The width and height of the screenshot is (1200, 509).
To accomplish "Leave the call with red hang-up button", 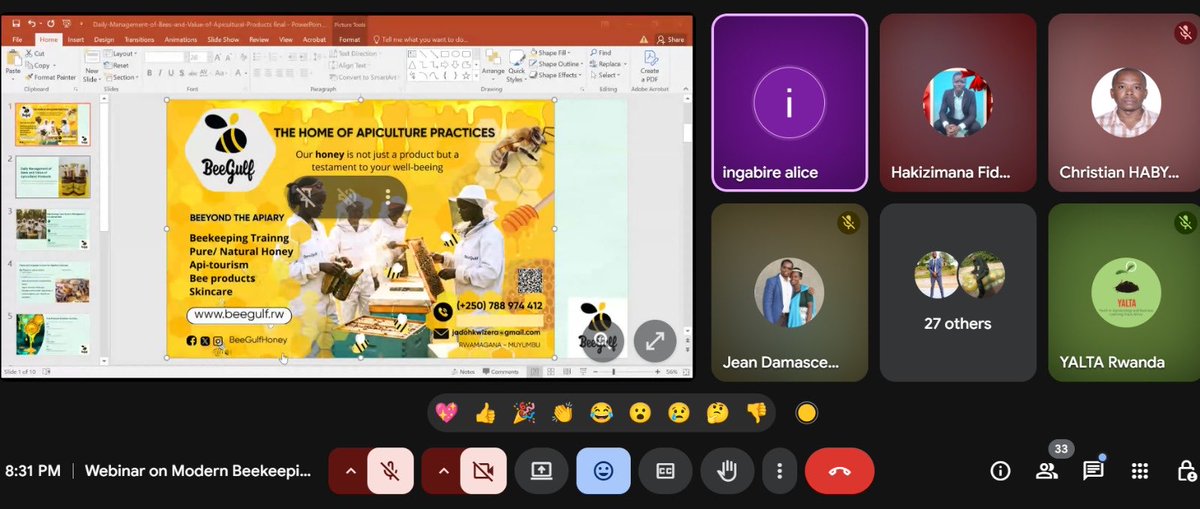I will 839,471.
